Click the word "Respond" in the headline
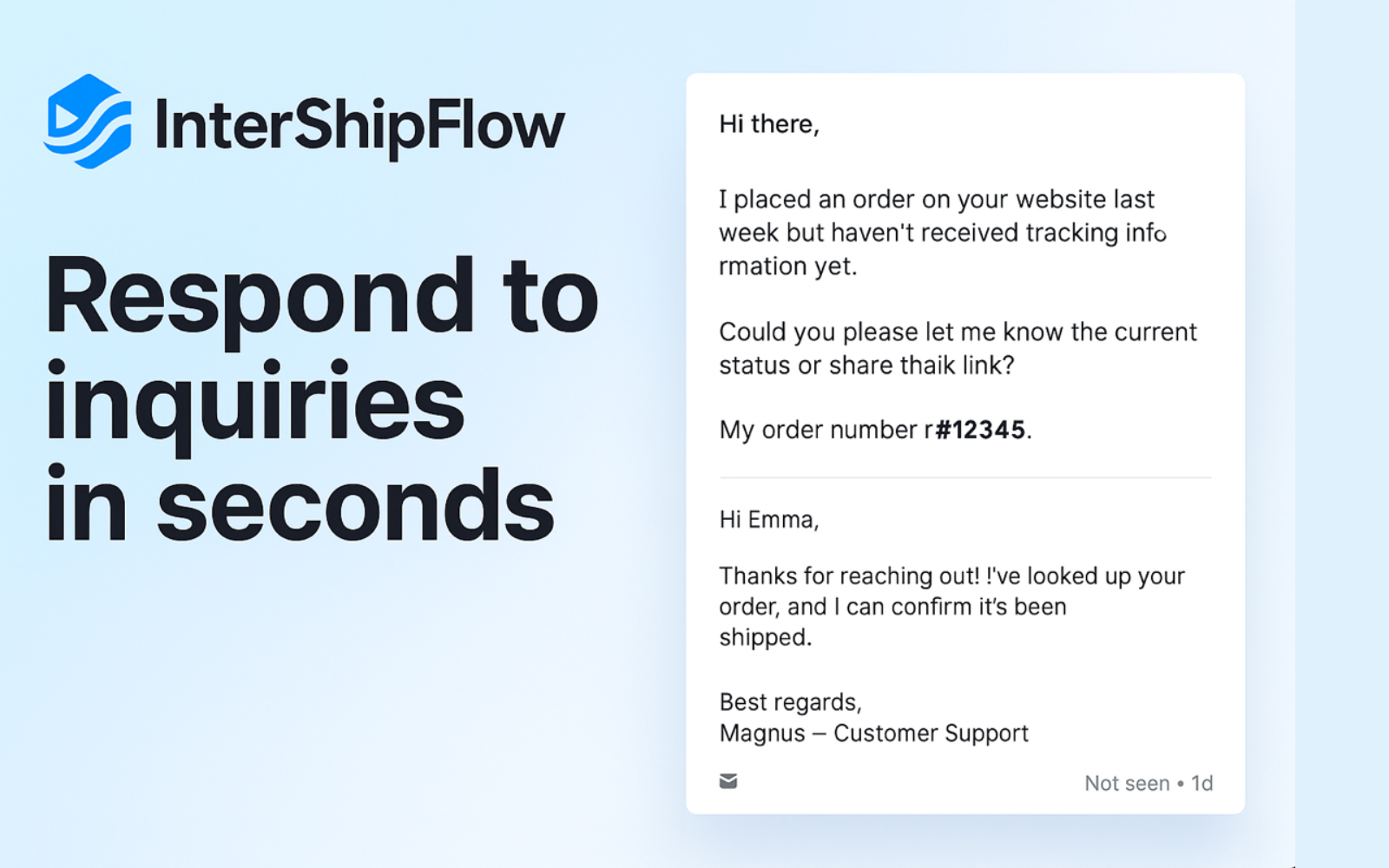 pos(260,296)
